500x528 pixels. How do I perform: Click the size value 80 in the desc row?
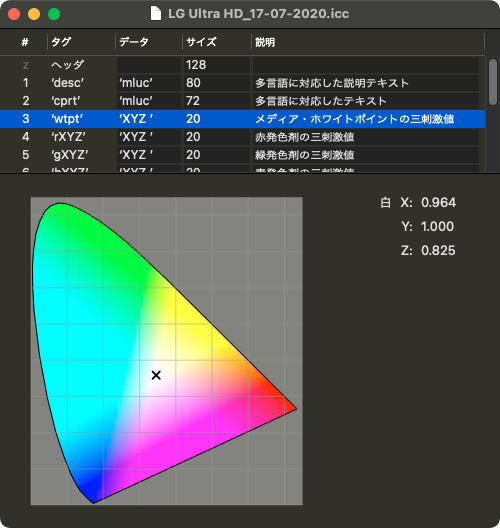(193, 83)
